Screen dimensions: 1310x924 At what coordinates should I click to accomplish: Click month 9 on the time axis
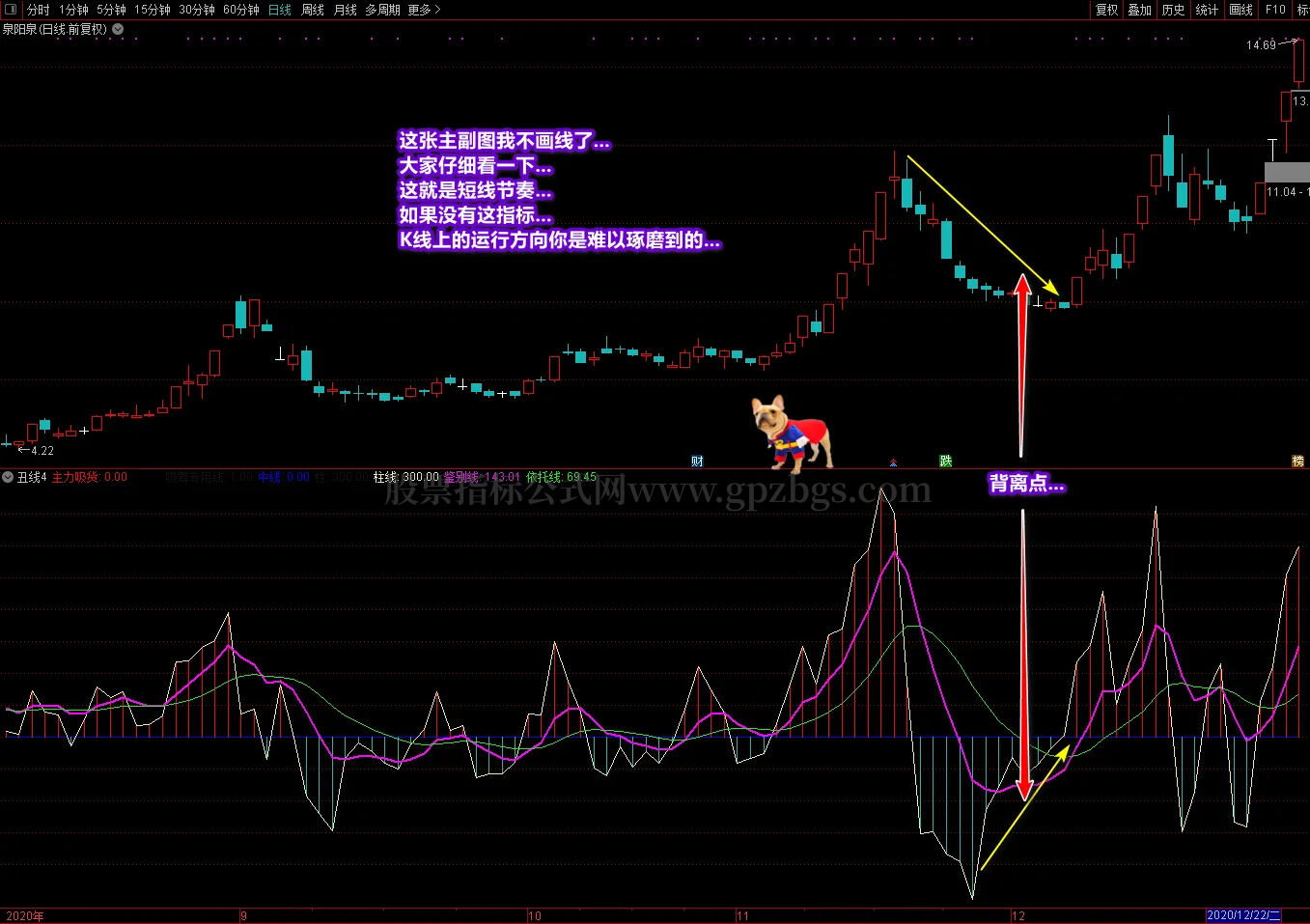244,916
